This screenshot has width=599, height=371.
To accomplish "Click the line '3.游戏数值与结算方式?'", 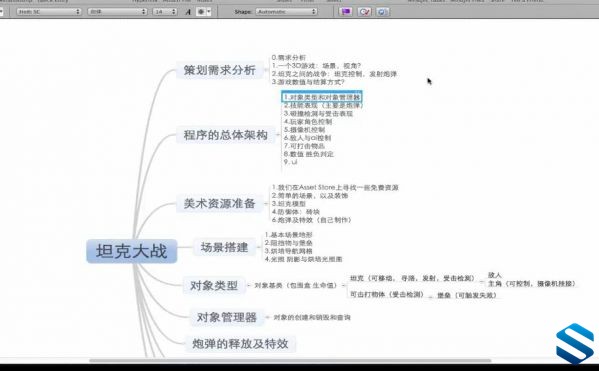I will (x=308, y=82).
